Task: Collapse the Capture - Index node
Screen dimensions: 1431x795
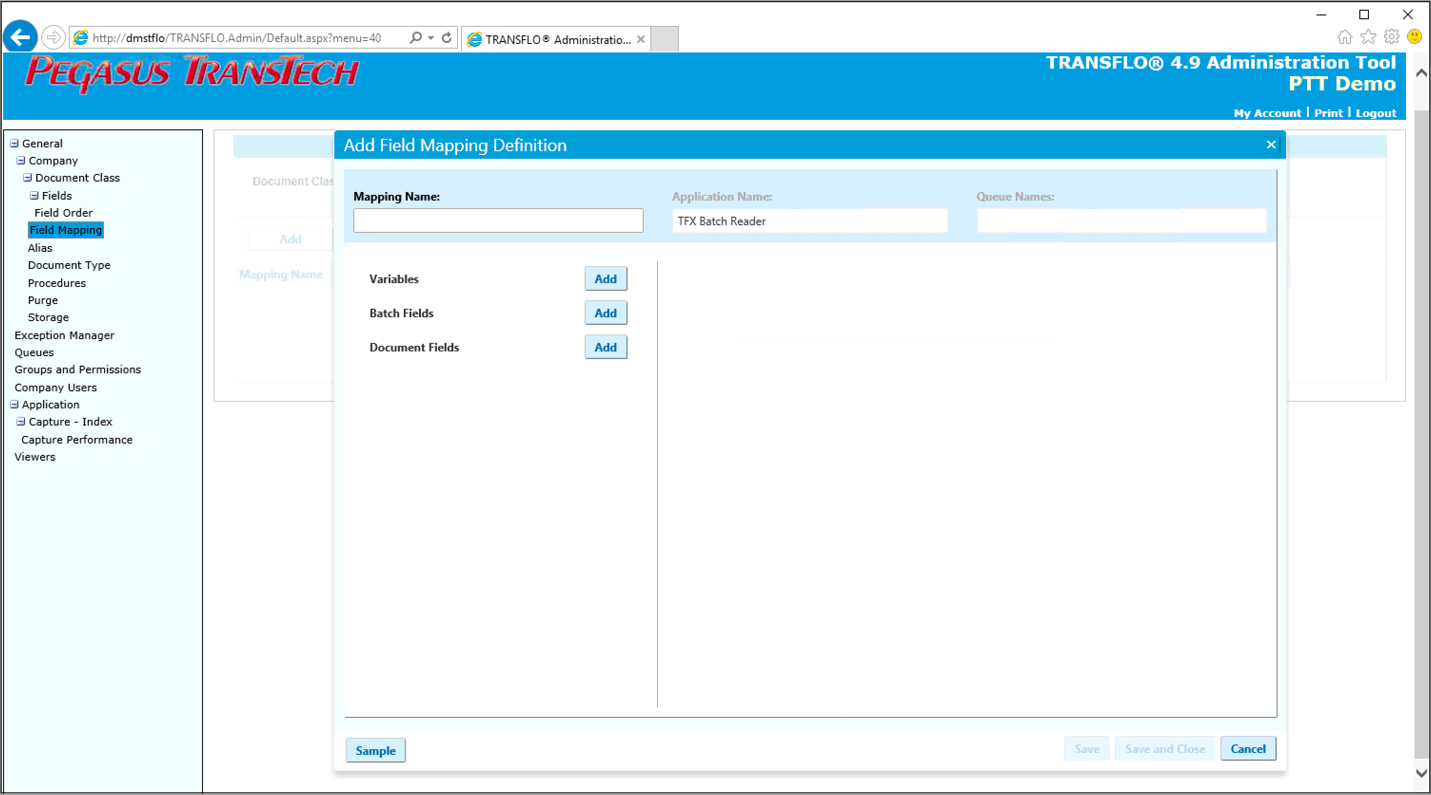Action: pos(21,422)
